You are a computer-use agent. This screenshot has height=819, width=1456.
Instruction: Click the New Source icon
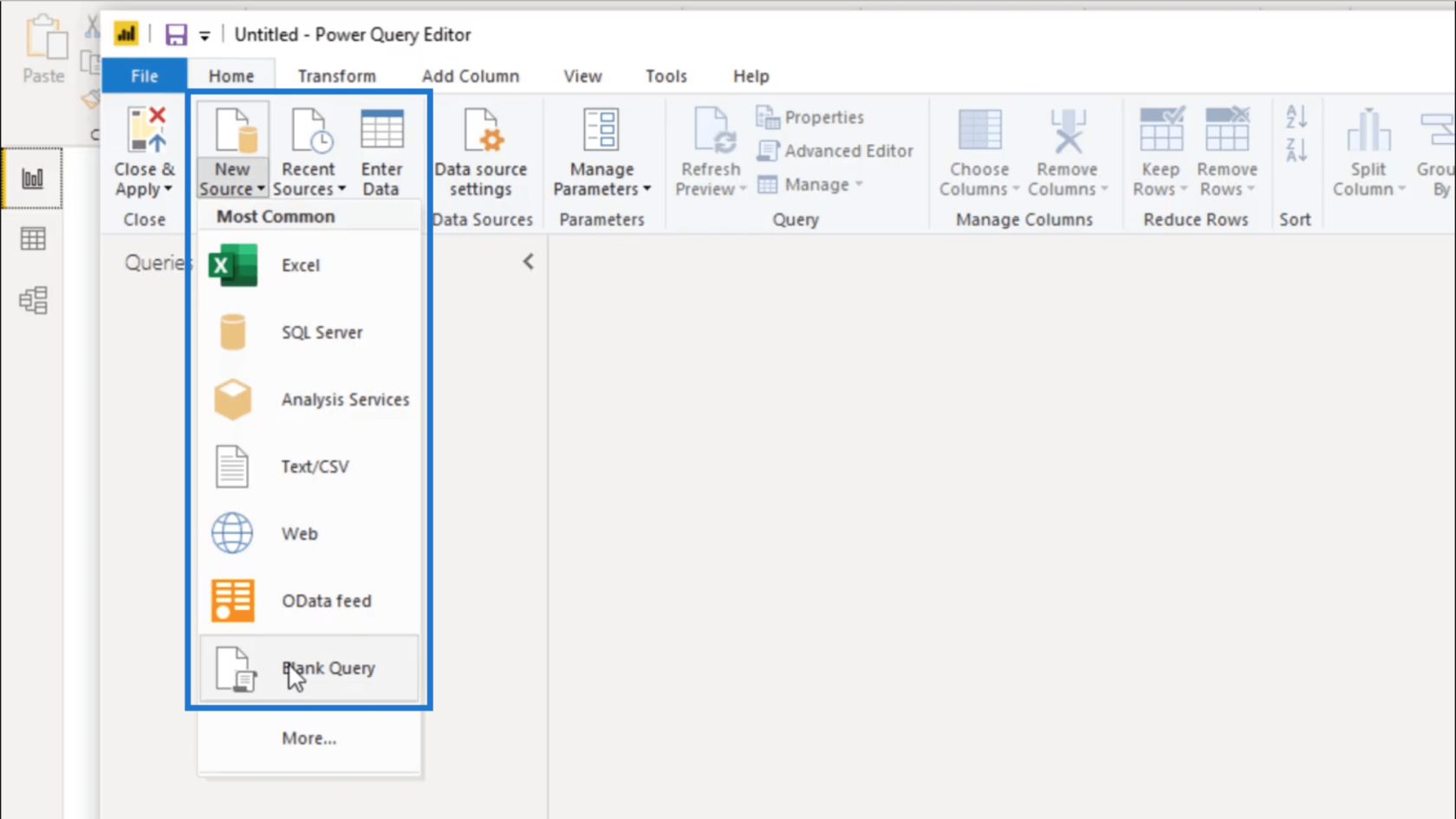click(235, 130)
